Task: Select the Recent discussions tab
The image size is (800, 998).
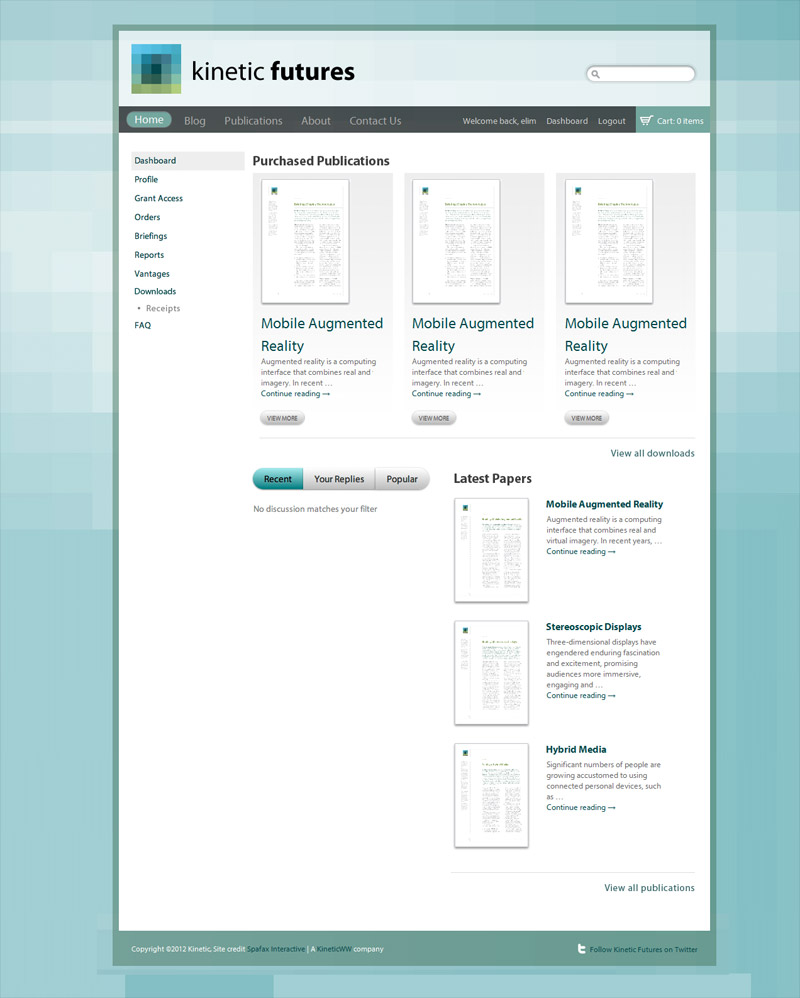Action: coord(278,479)
